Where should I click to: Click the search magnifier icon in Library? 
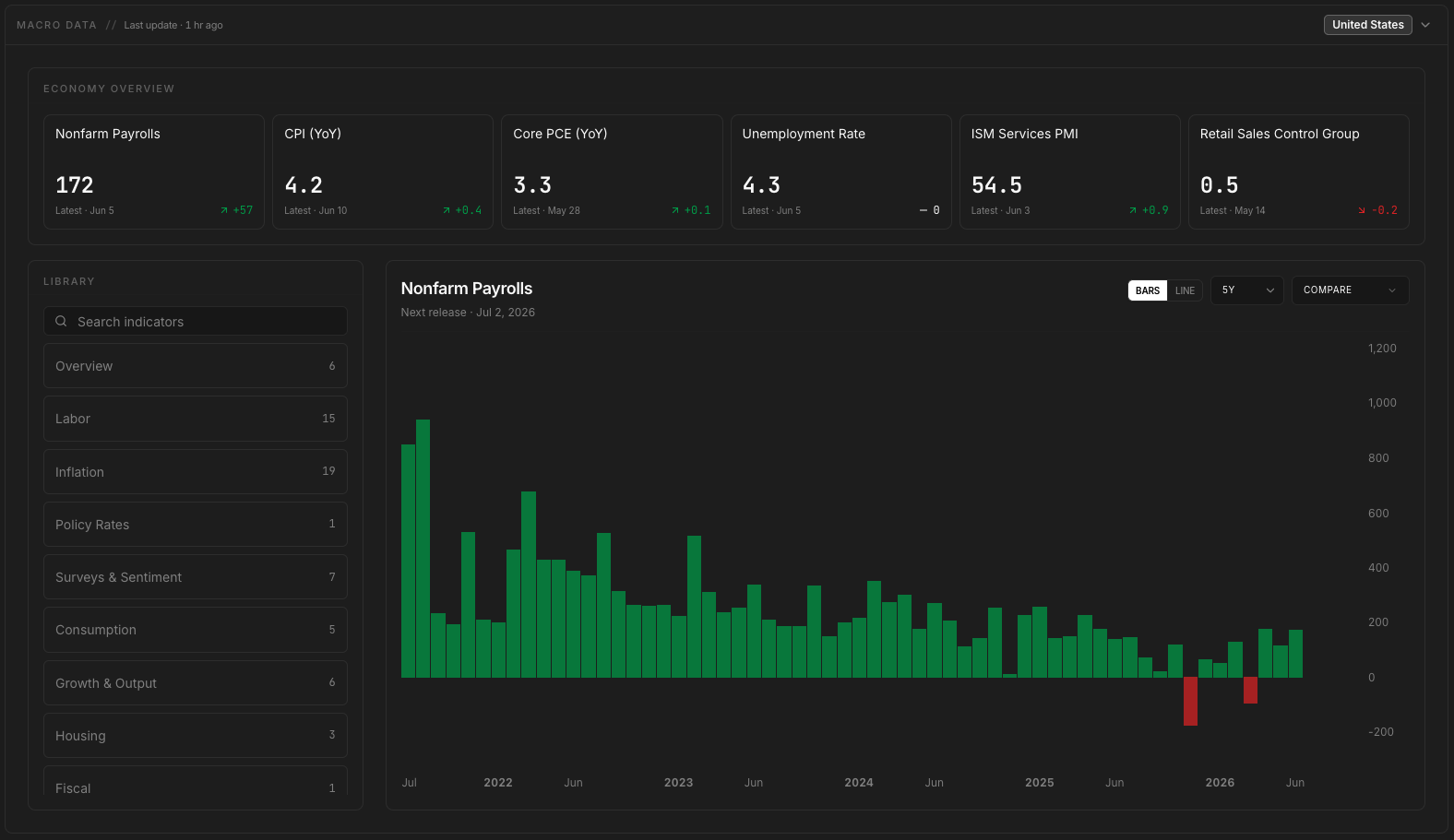(x=61, y=321)
